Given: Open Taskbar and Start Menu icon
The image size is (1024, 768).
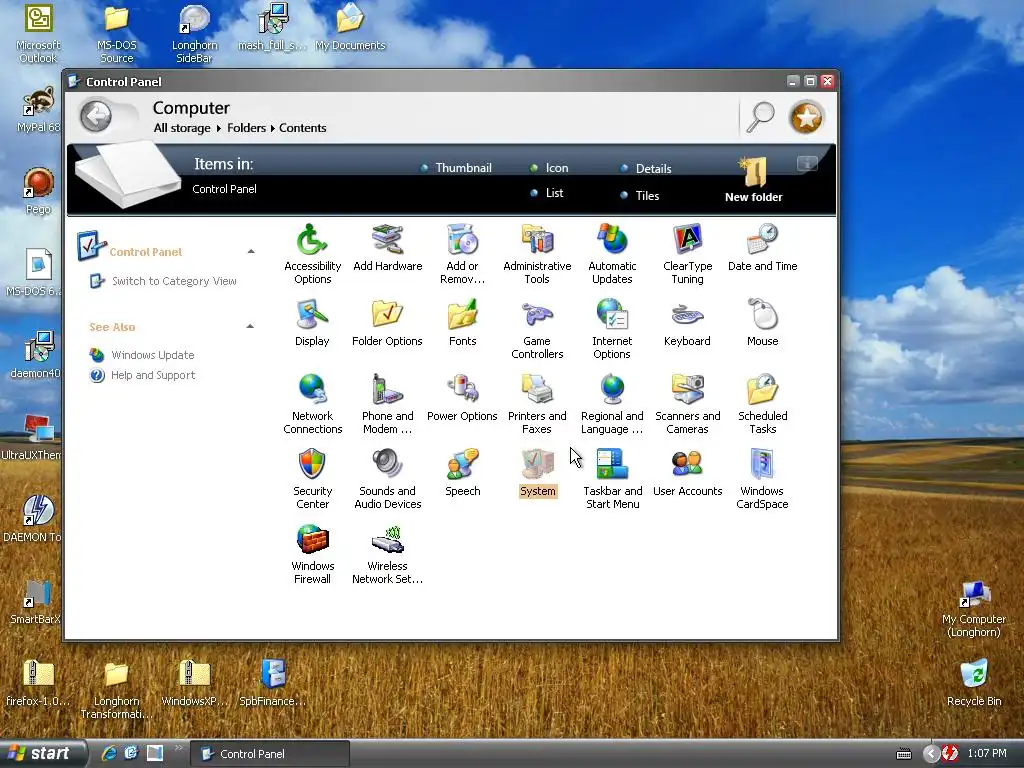Looking at the screenshot, I should coord(612,479).
